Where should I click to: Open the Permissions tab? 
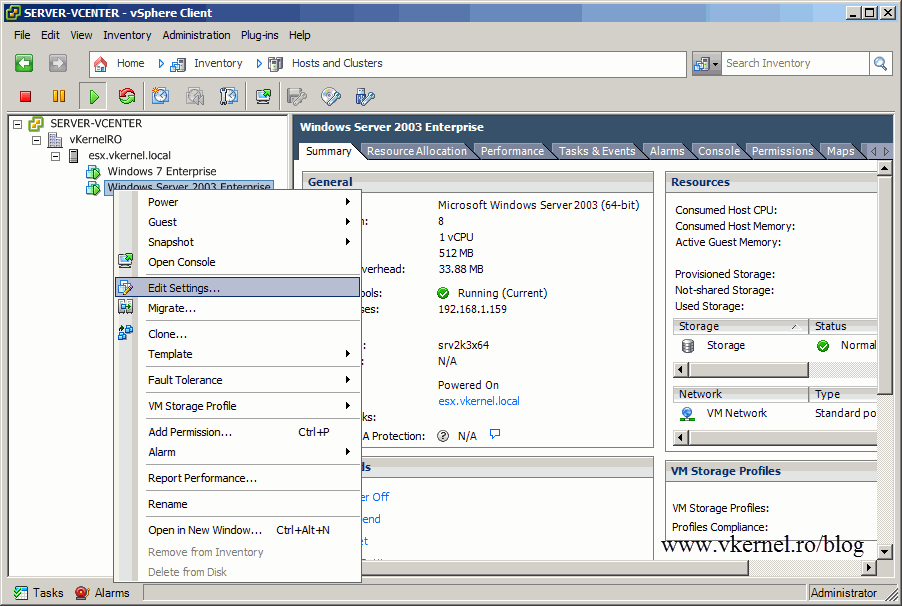[782, 151]
